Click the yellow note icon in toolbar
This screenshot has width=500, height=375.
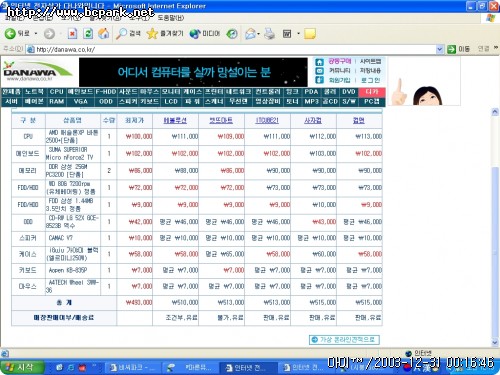[x=310, y=34]
